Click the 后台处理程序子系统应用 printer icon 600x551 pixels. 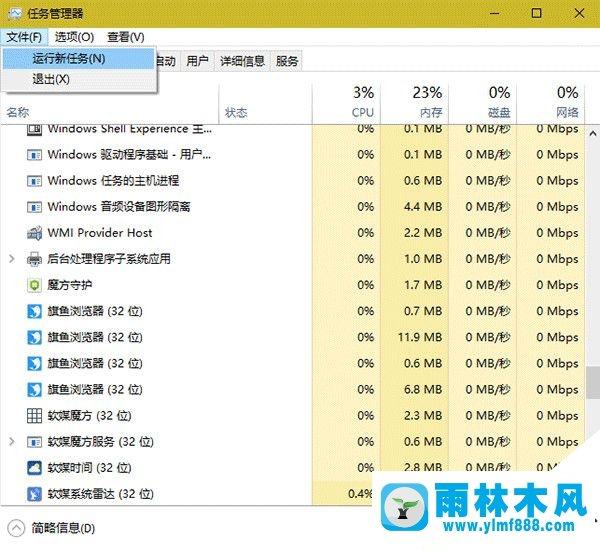[34, 259]
